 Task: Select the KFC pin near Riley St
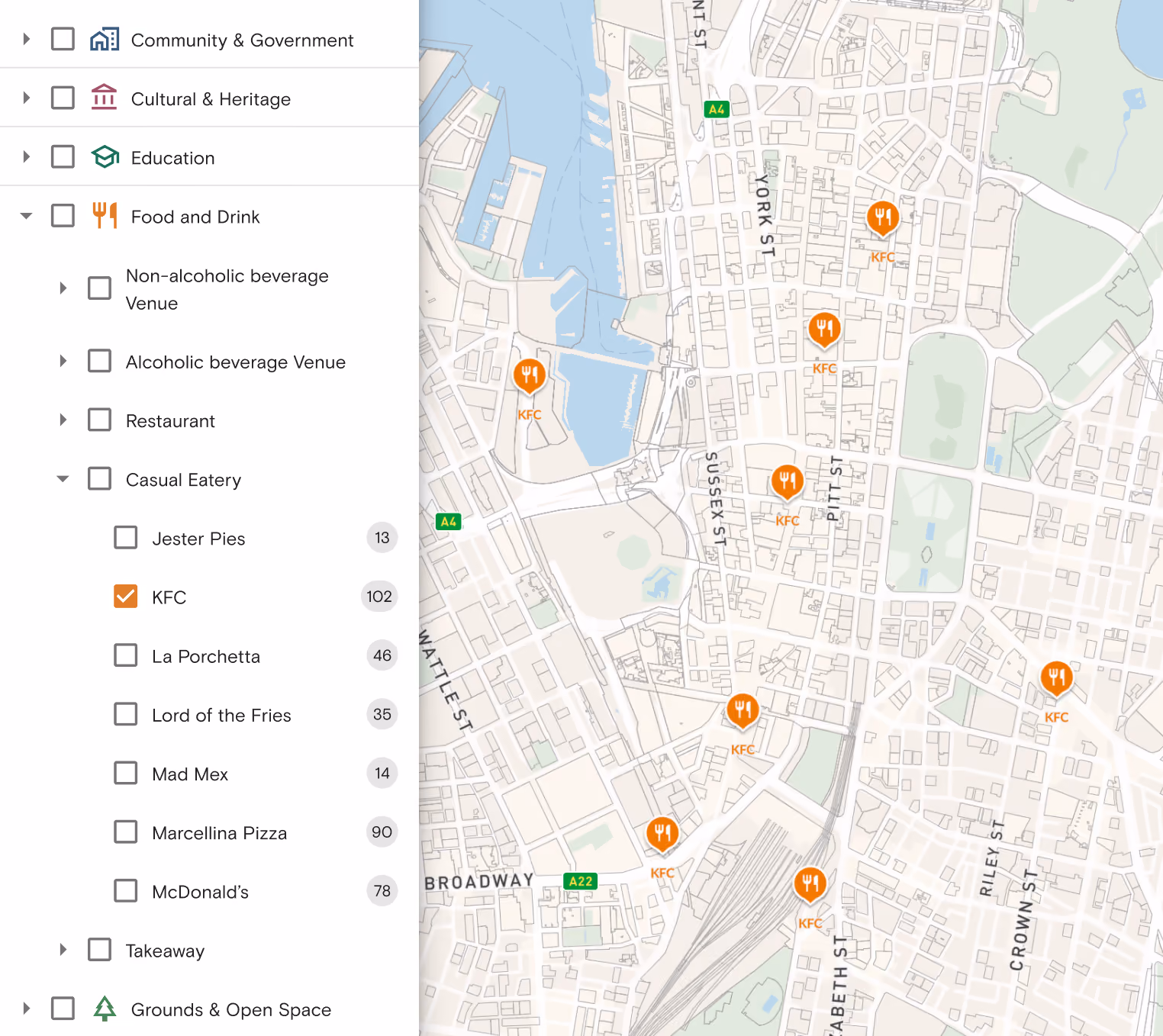click(1056, 678)
